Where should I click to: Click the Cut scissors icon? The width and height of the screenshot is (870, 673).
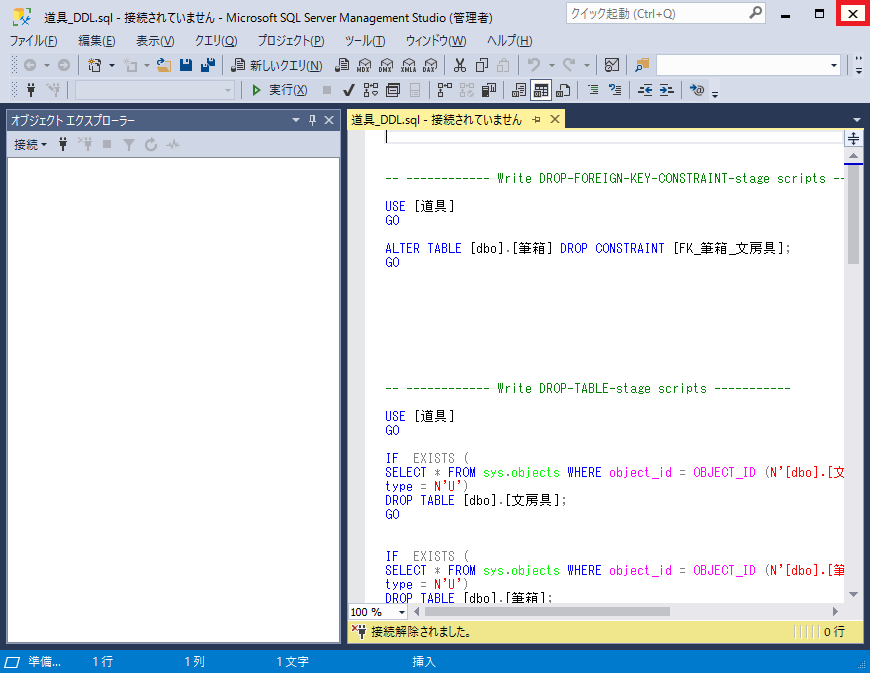459,65
